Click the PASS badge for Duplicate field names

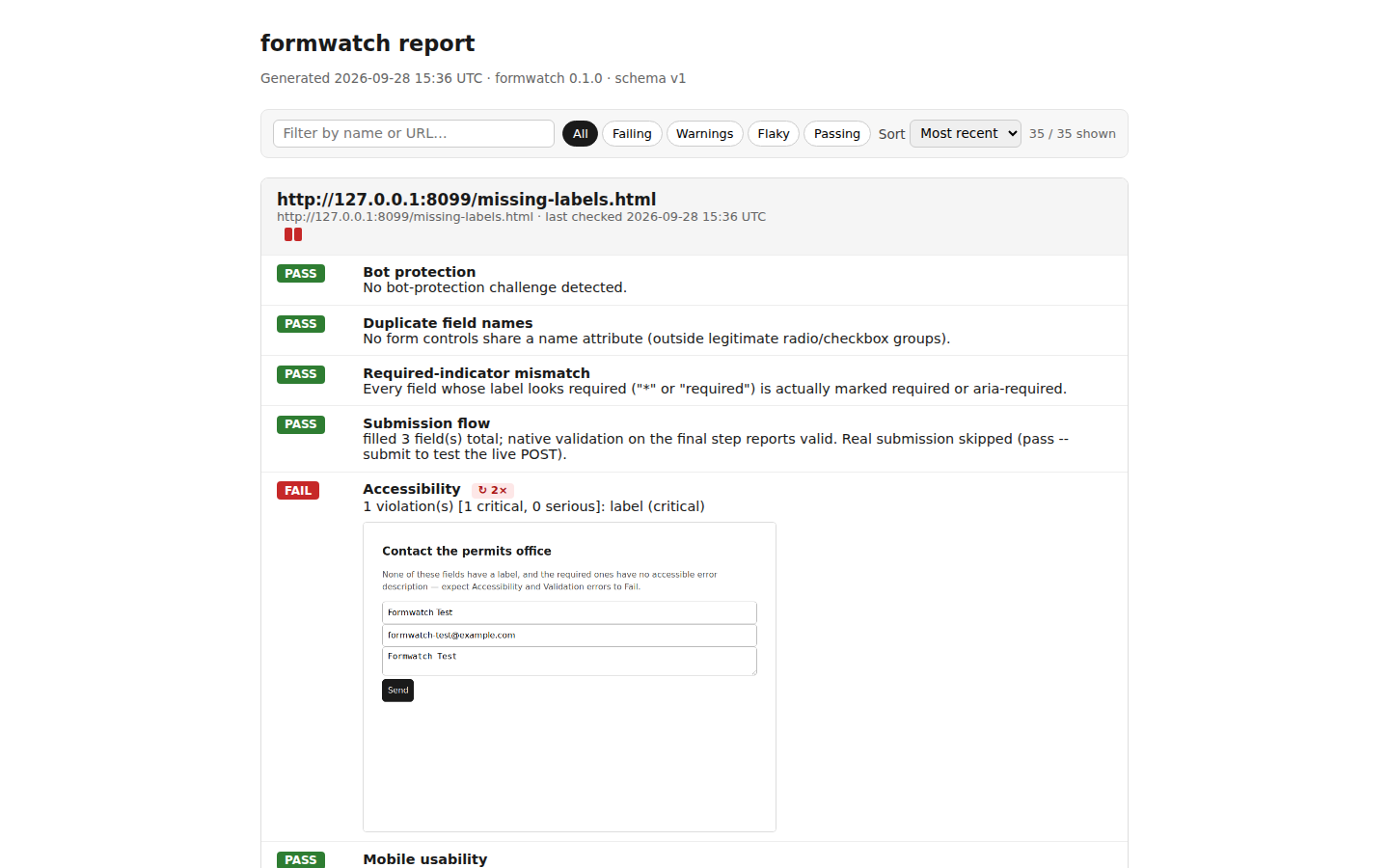point(301,324)
